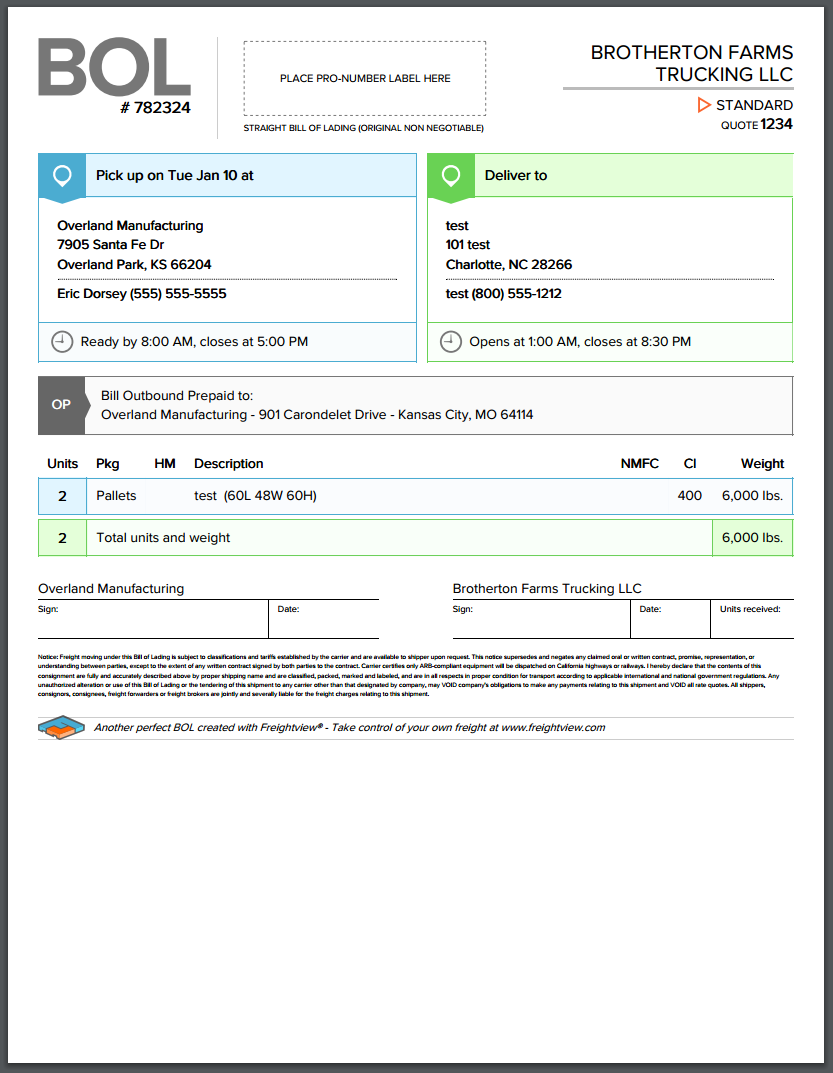This screenshot has height=1073, width=833.
Task: Click the Units column header
Action: tap(62, 463)
